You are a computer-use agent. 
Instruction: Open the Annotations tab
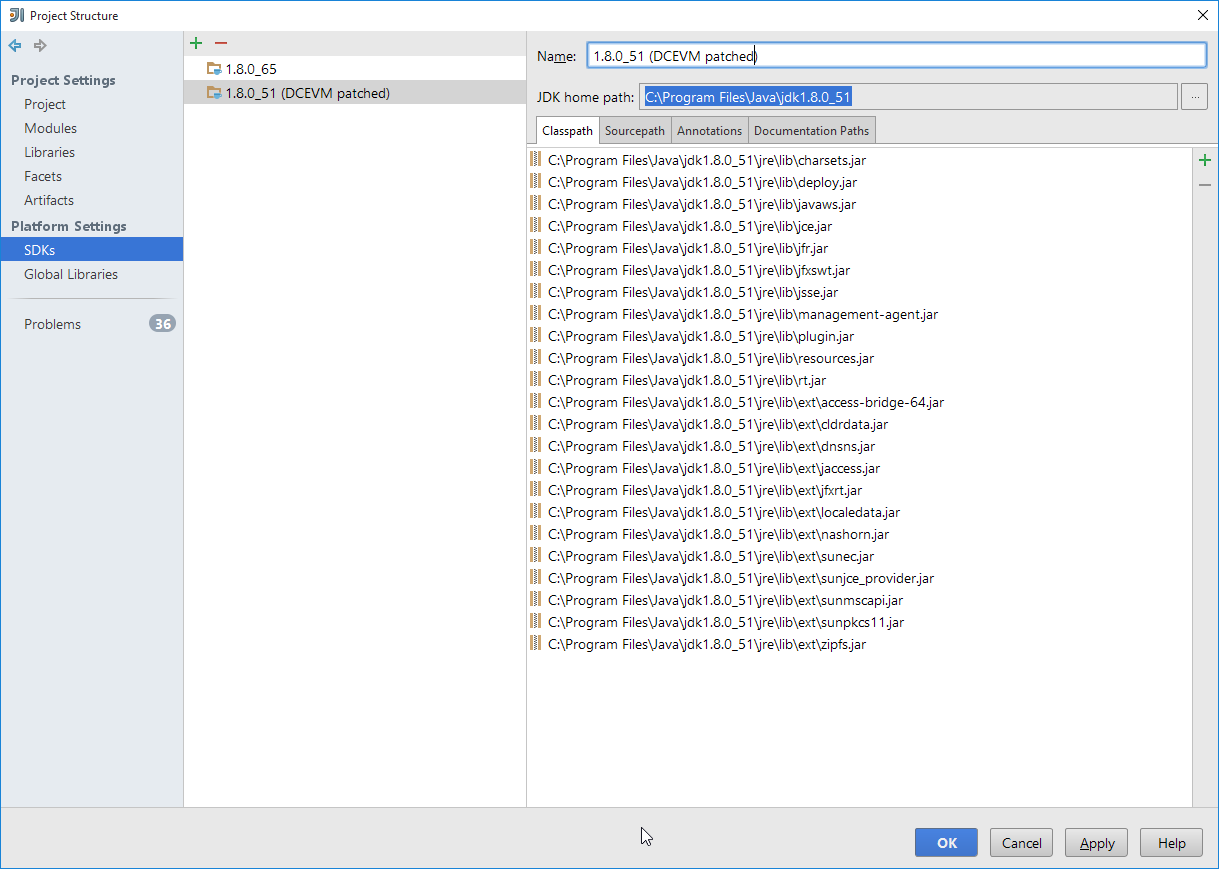[x=709, y=131]
